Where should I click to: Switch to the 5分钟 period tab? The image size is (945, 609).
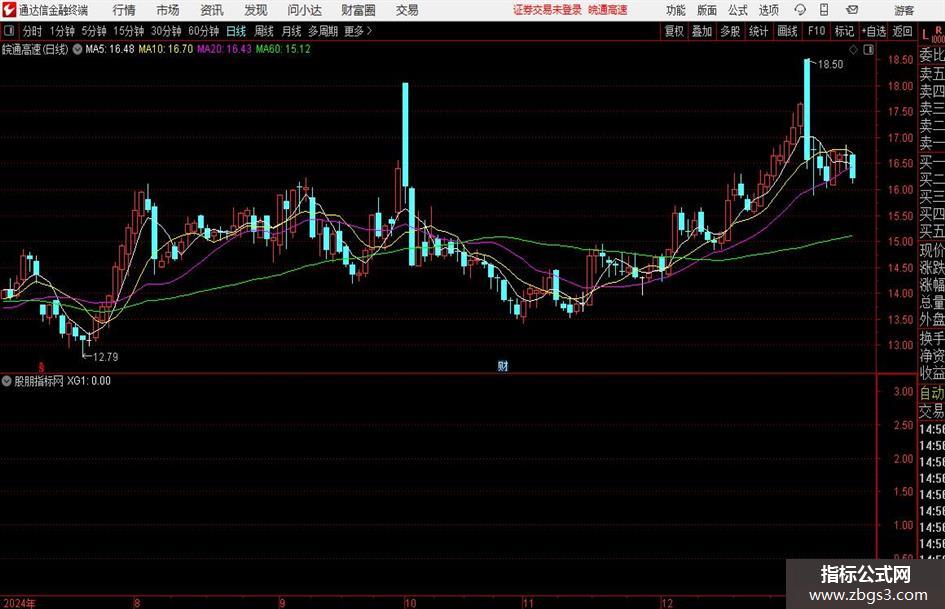click(x=94, y=31)
